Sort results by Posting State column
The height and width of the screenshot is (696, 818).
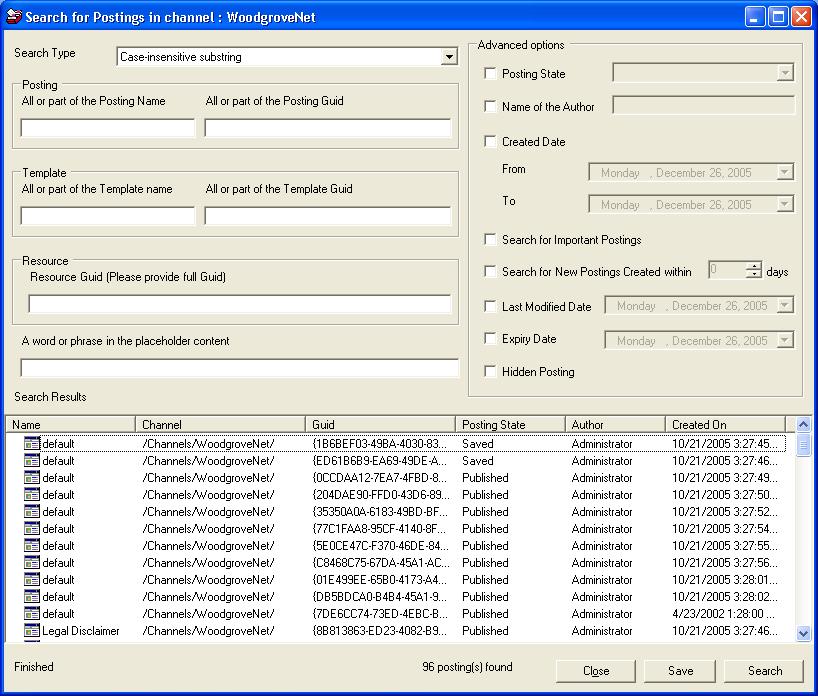[x=510, y=425]
